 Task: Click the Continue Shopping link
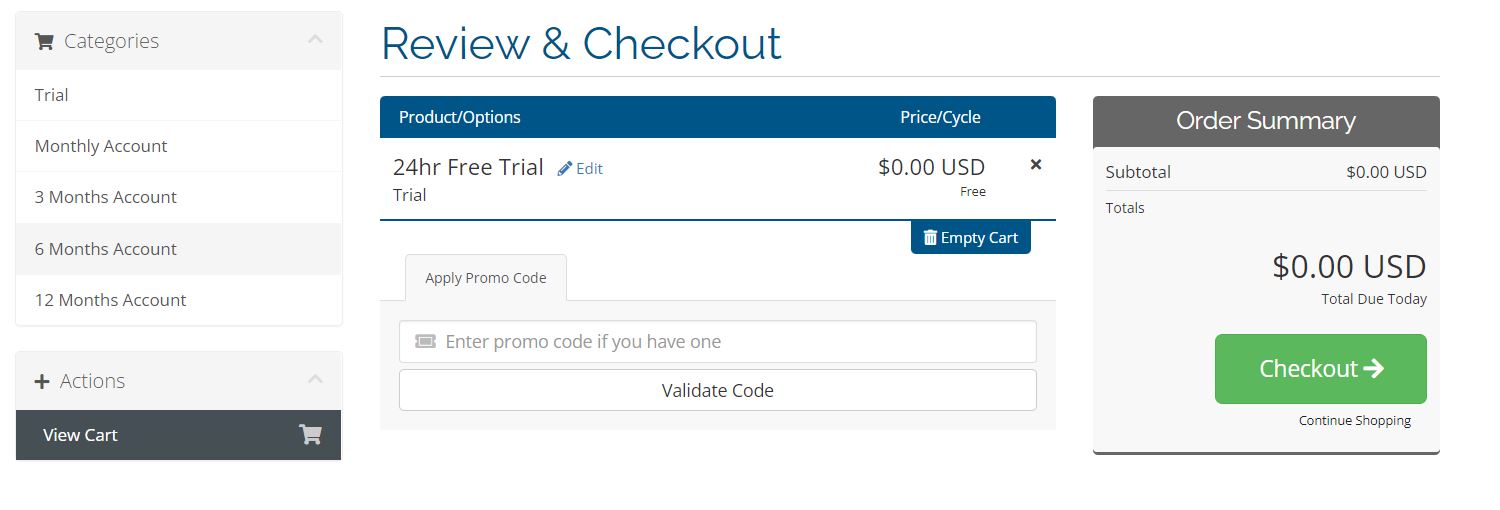point(1355,421)
